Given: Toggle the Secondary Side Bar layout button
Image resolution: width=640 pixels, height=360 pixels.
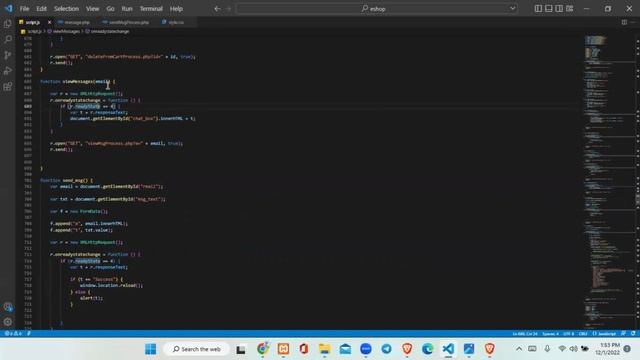Looking at the screenshot, I should click(559, 9).
